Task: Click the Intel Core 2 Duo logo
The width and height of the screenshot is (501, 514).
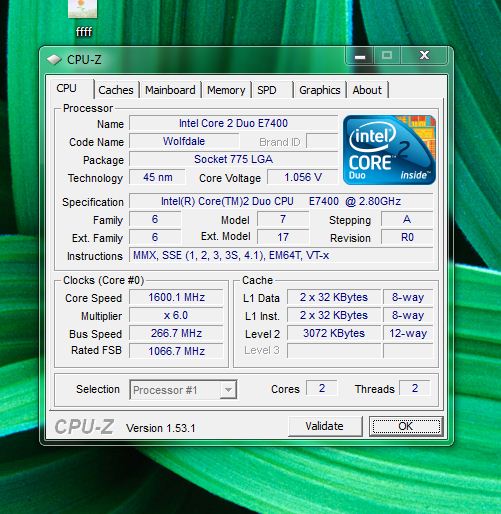Action: 389,150
